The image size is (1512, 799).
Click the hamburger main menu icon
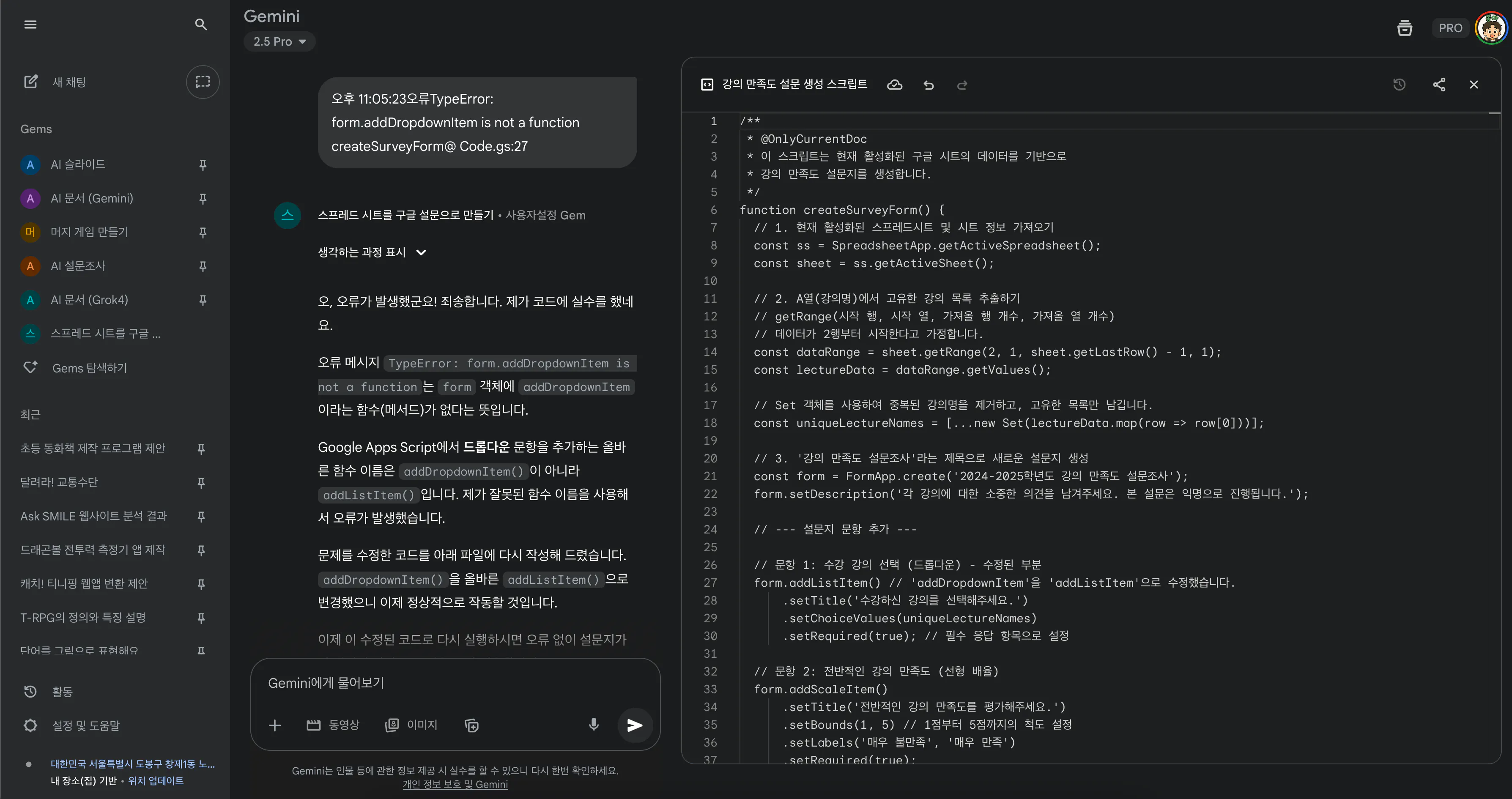point(30,24)
